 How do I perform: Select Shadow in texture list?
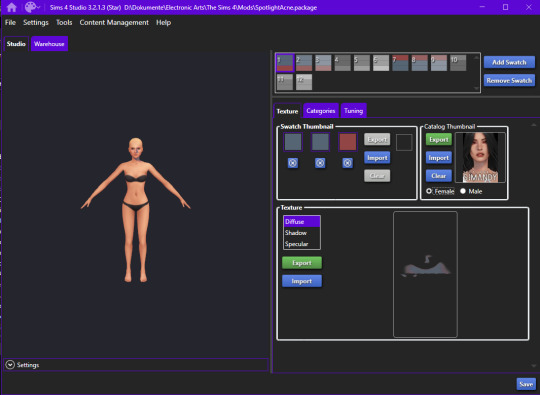point(302,233)
